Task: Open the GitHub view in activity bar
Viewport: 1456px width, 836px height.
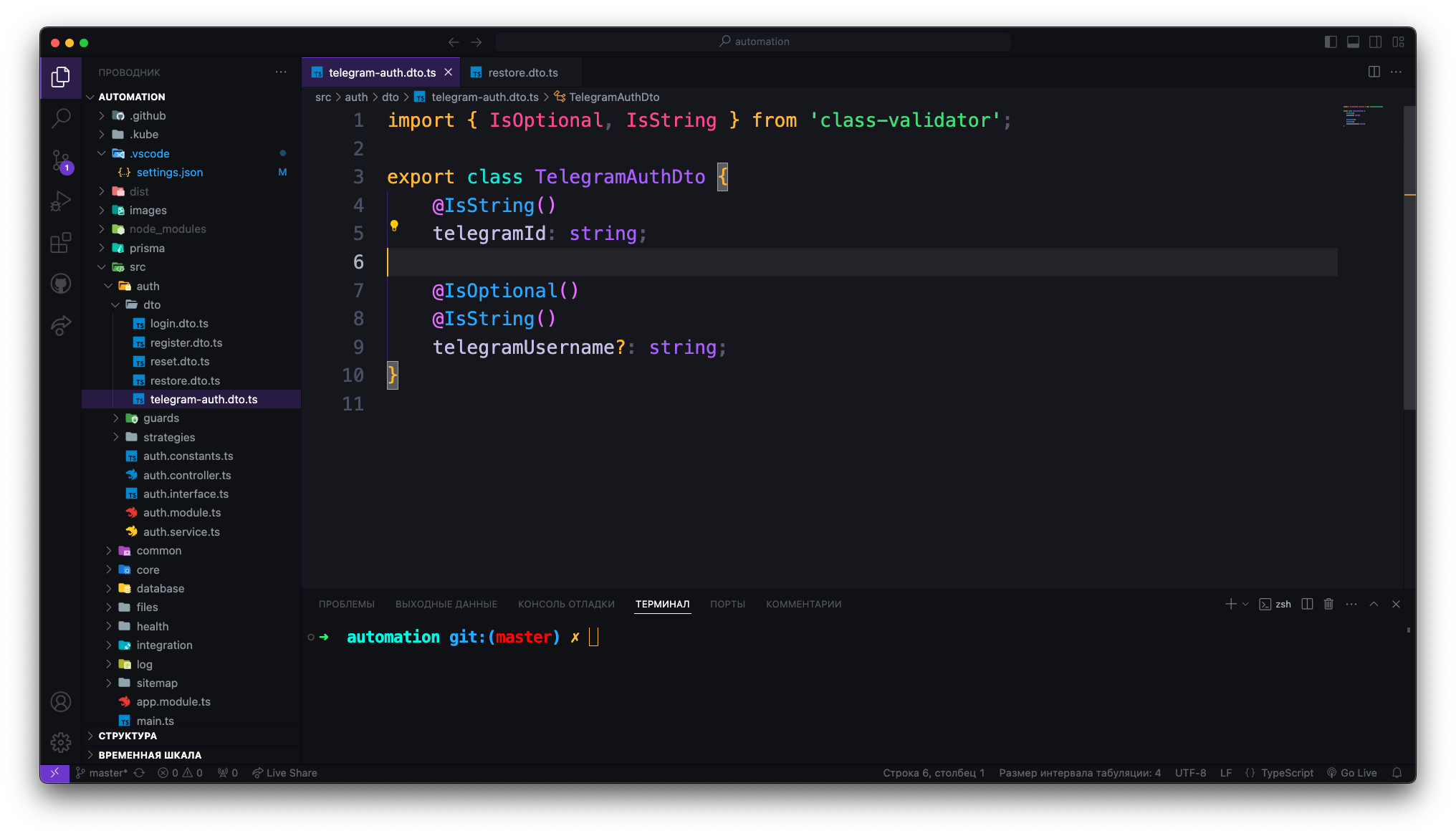Action: click(x=61, y=284)
